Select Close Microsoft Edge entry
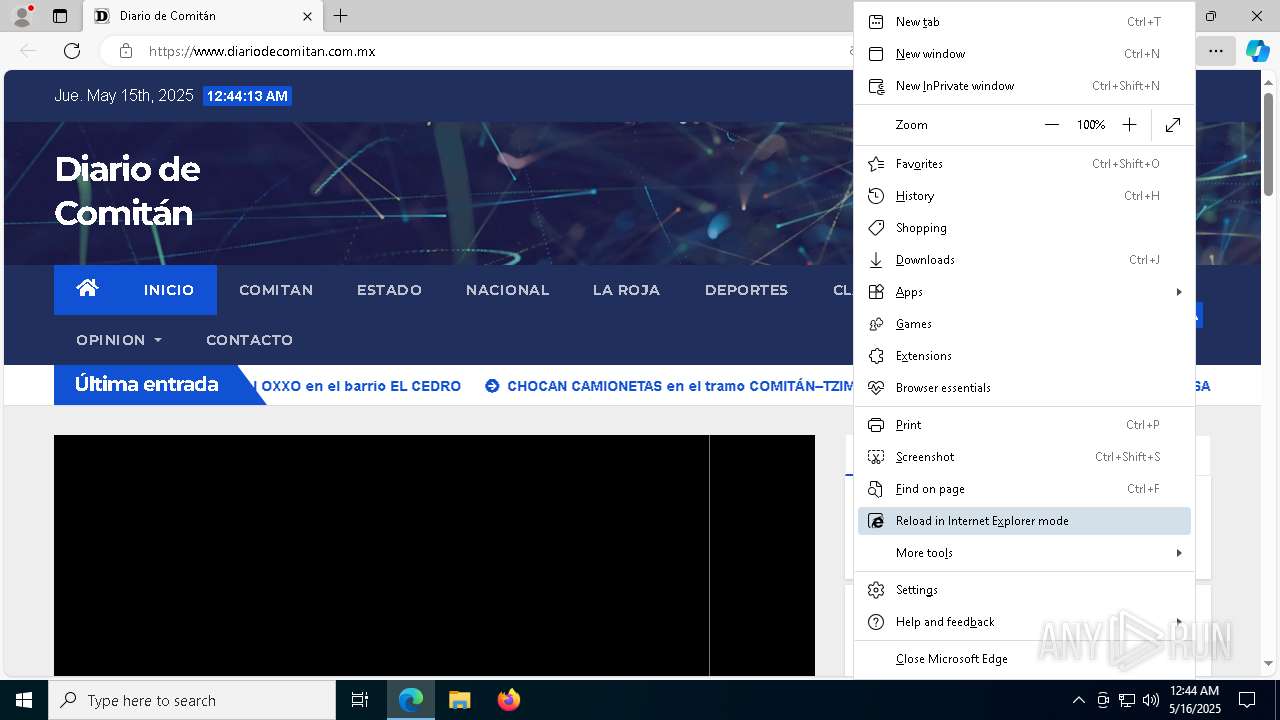Viewport: 1280px width, 720px height. [x=1024, y=659]
